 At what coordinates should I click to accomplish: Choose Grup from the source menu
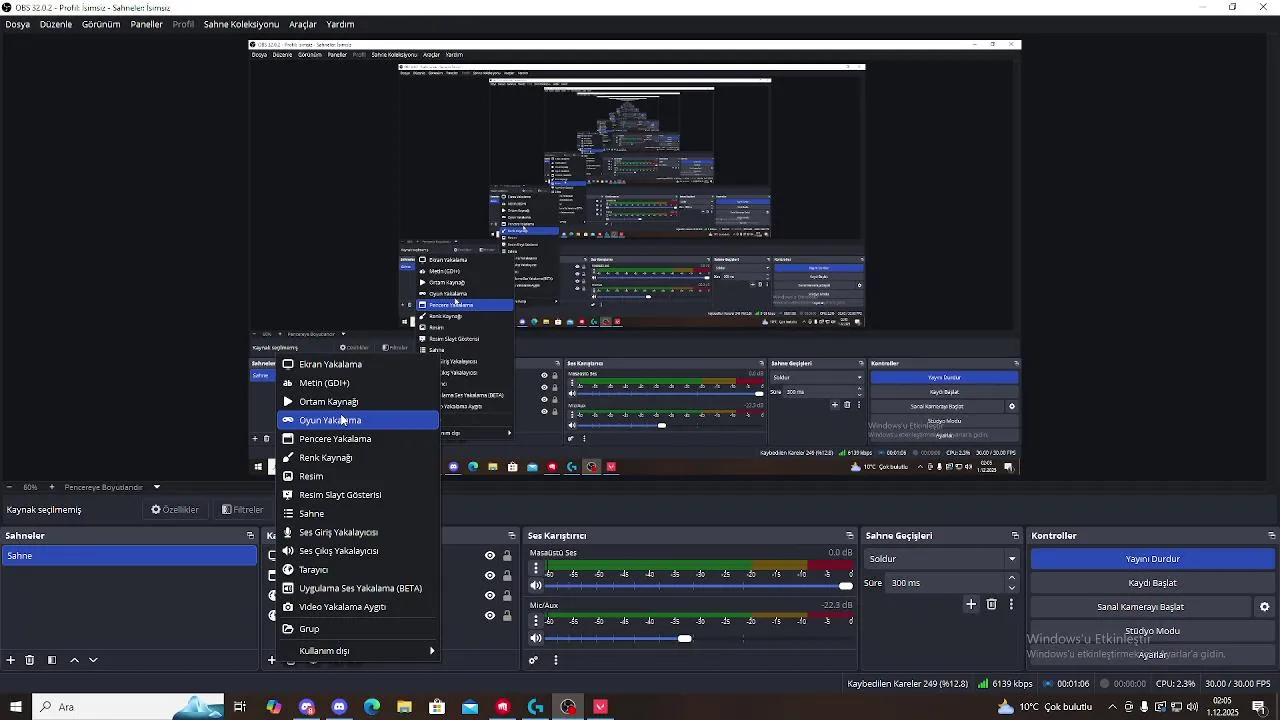357,629
